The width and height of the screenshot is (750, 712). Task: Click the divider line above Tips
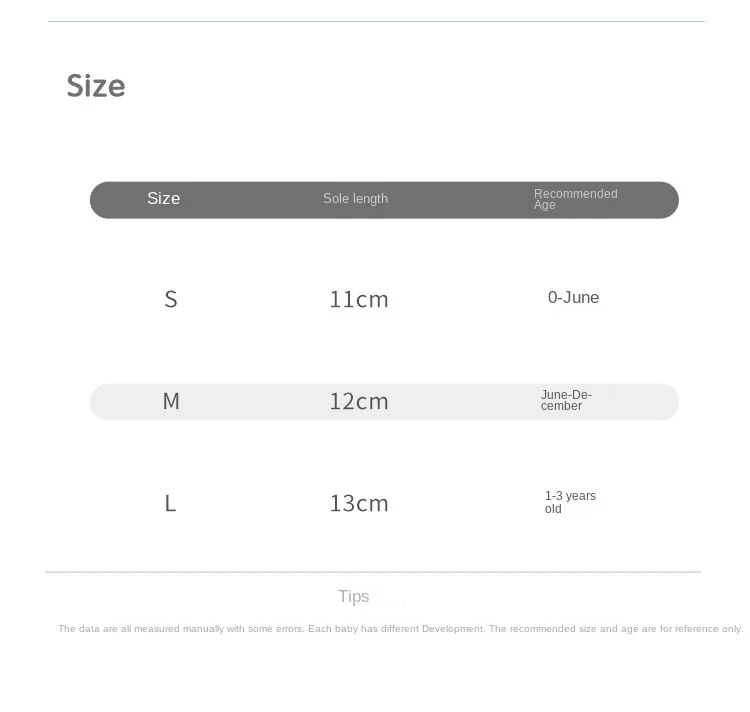click(x=373, y=571)
